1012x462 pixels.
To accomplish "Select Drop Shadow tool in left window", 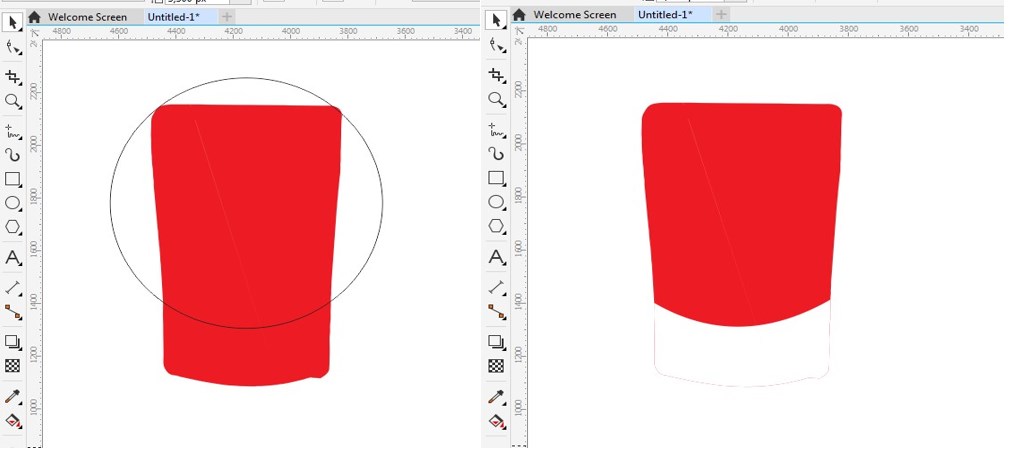I will tap(12, 342).
